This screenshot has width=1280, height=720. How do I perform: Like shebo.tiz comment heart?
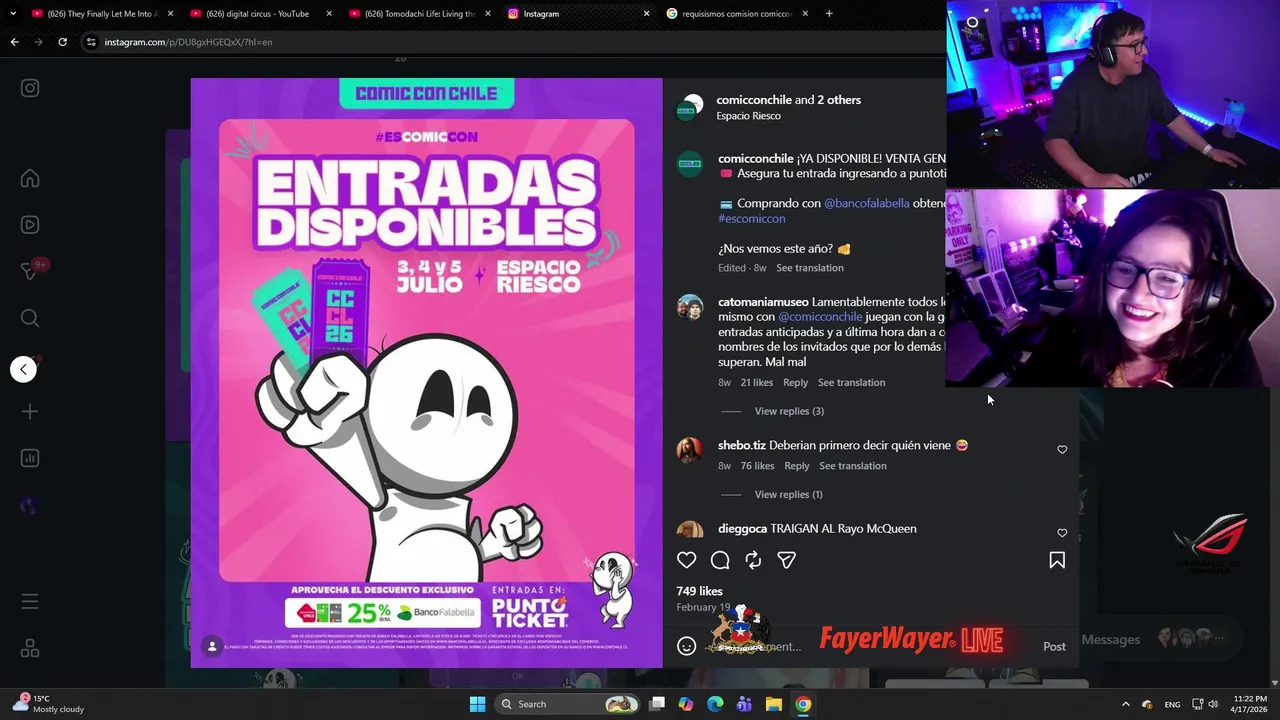pos(1062,450)
